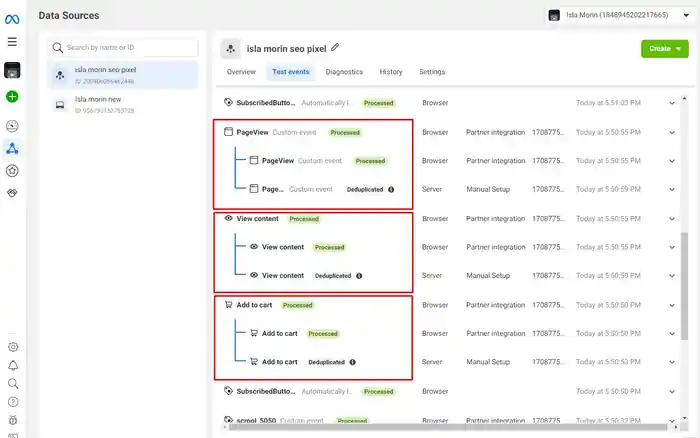Expand the parent Add to cart row chevron
The width and height of the screenshot is (700, 438).
tap(672, 305)
